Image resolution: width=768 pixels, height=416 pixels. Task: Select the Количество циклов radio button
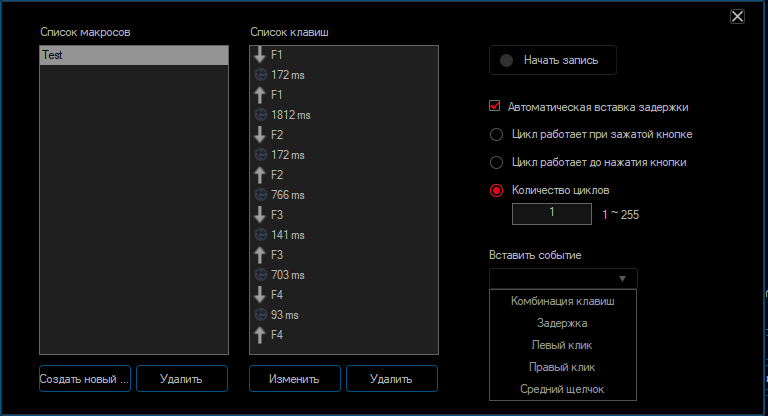[496, 190]
